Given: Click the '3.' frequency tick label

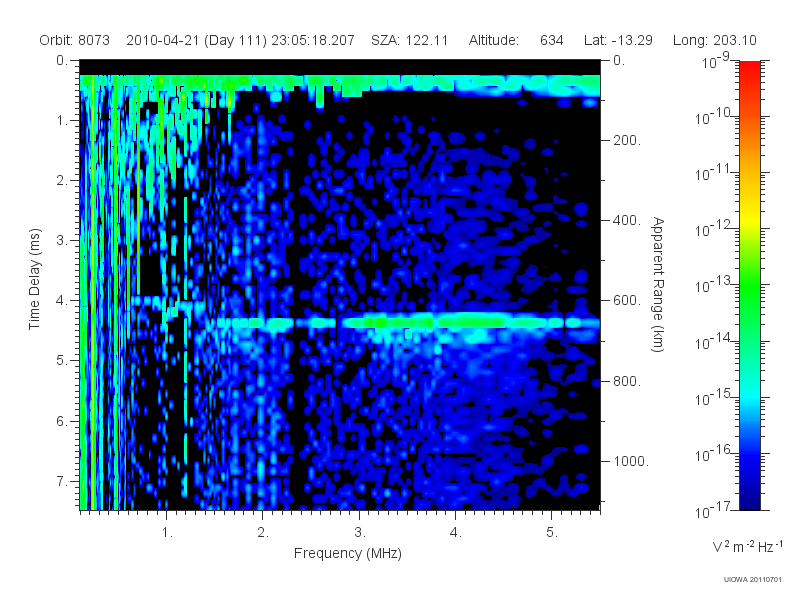Looking at the screenshot, I should (360, 532).
